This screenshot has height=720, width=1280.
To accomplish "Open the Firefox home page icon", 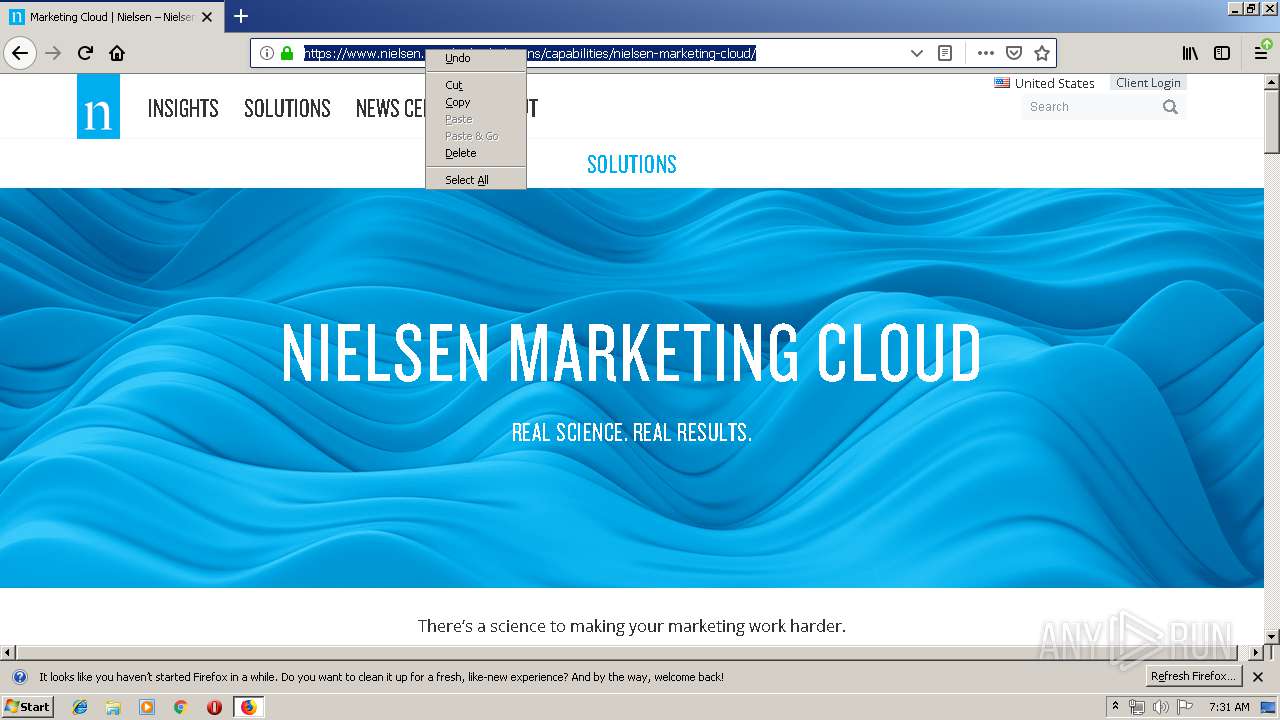I will coord(117,53).
